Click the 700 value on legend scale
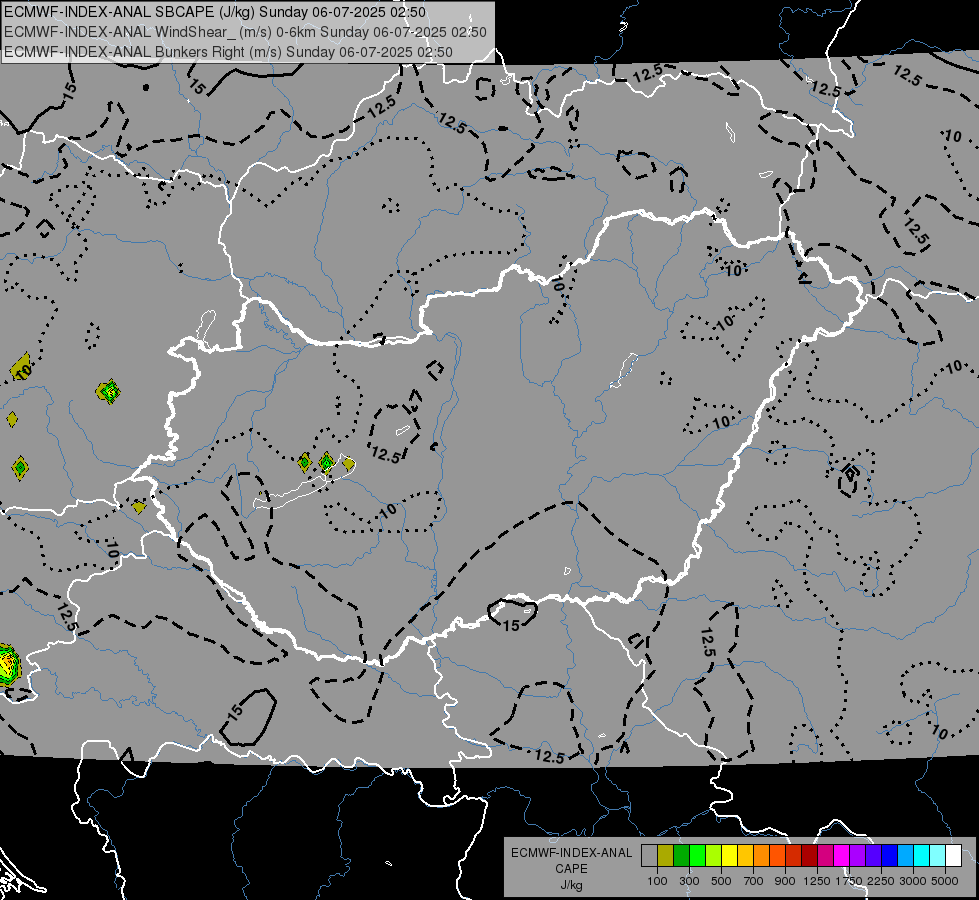The height and width of the screenshot is (900, 979). click(x=754, y=881)
